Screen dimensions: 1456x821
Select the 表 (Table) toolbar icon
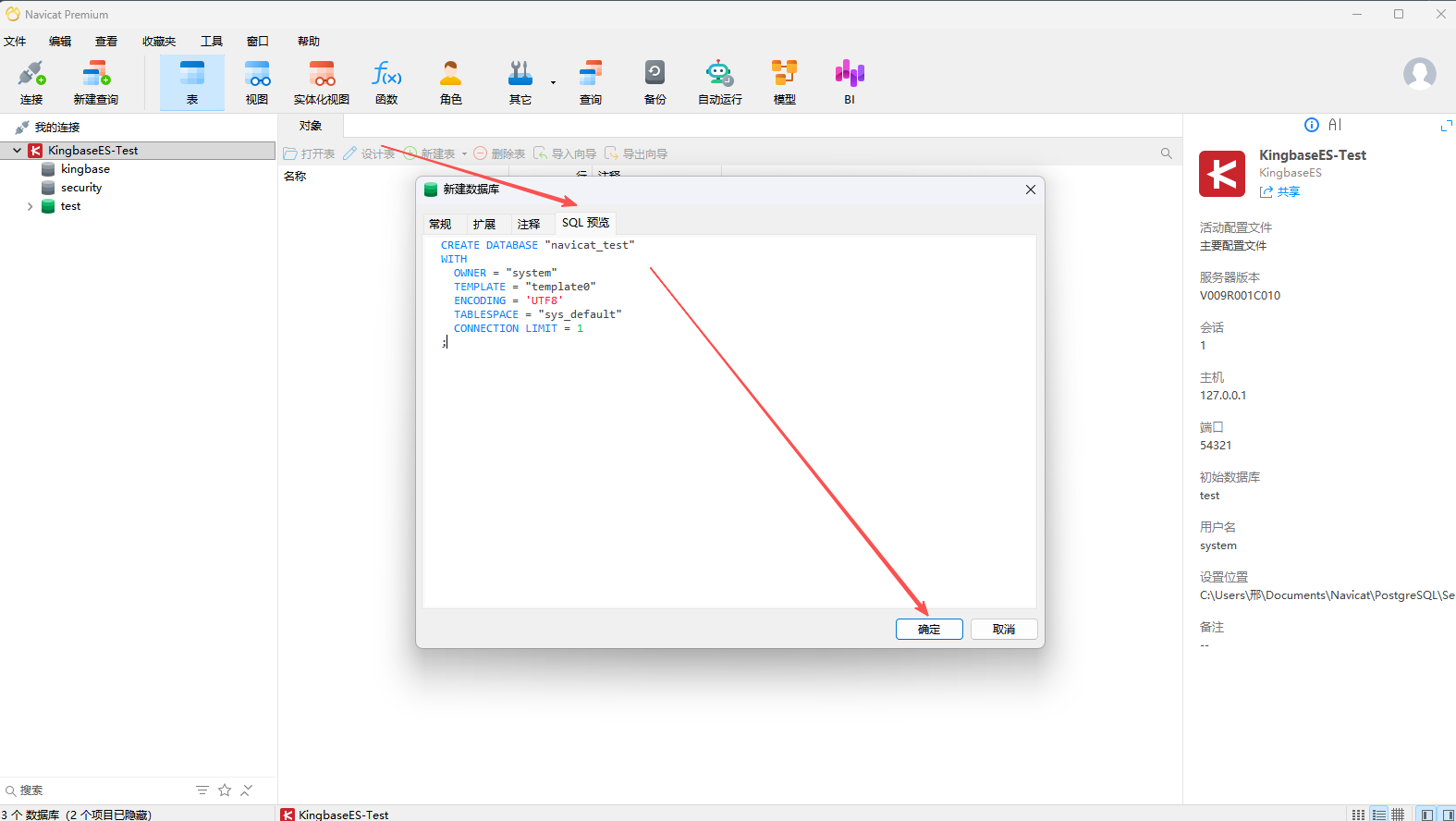pos(192,82)
